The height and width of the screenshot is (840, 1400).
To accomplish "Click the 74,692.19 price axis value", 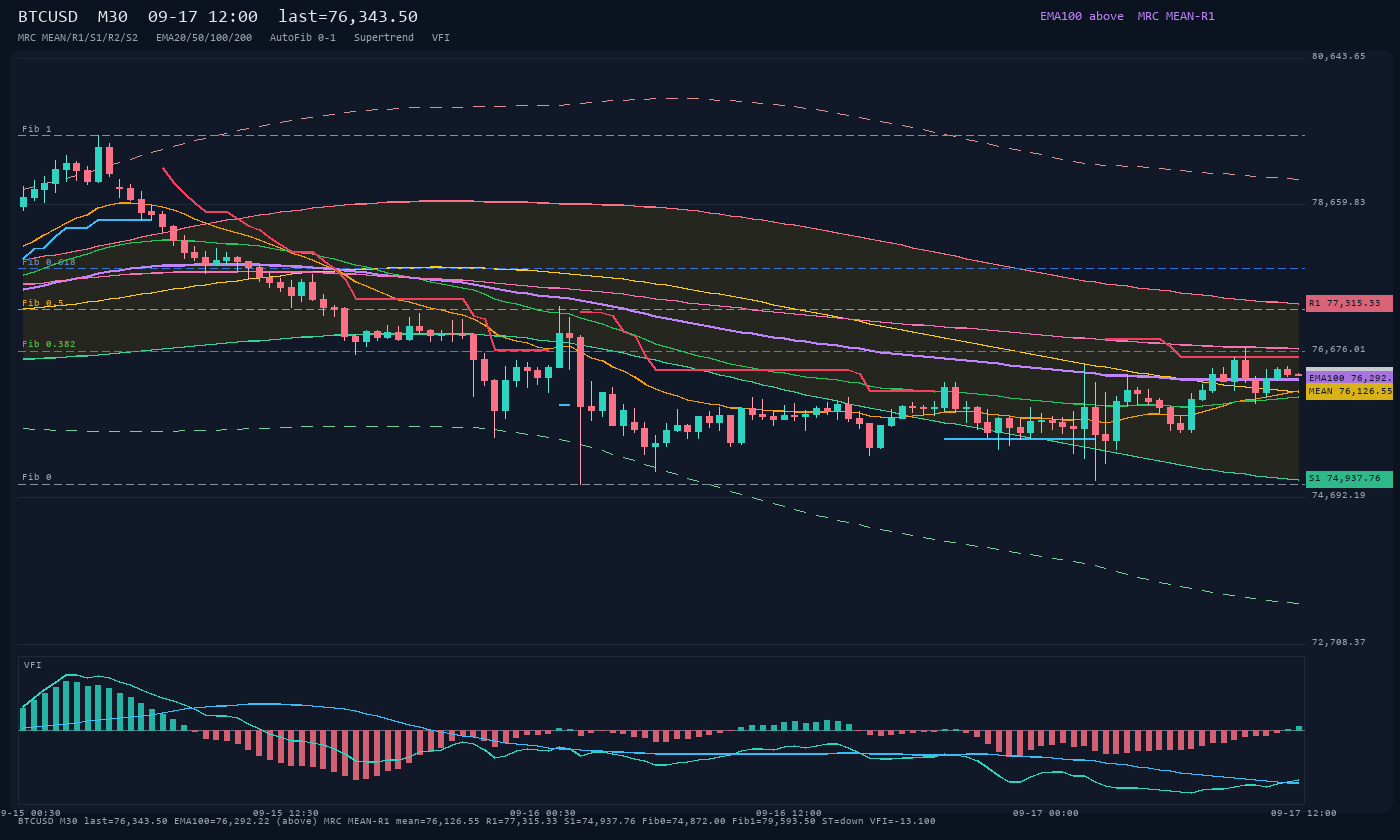I will (x=1338, y=495).
